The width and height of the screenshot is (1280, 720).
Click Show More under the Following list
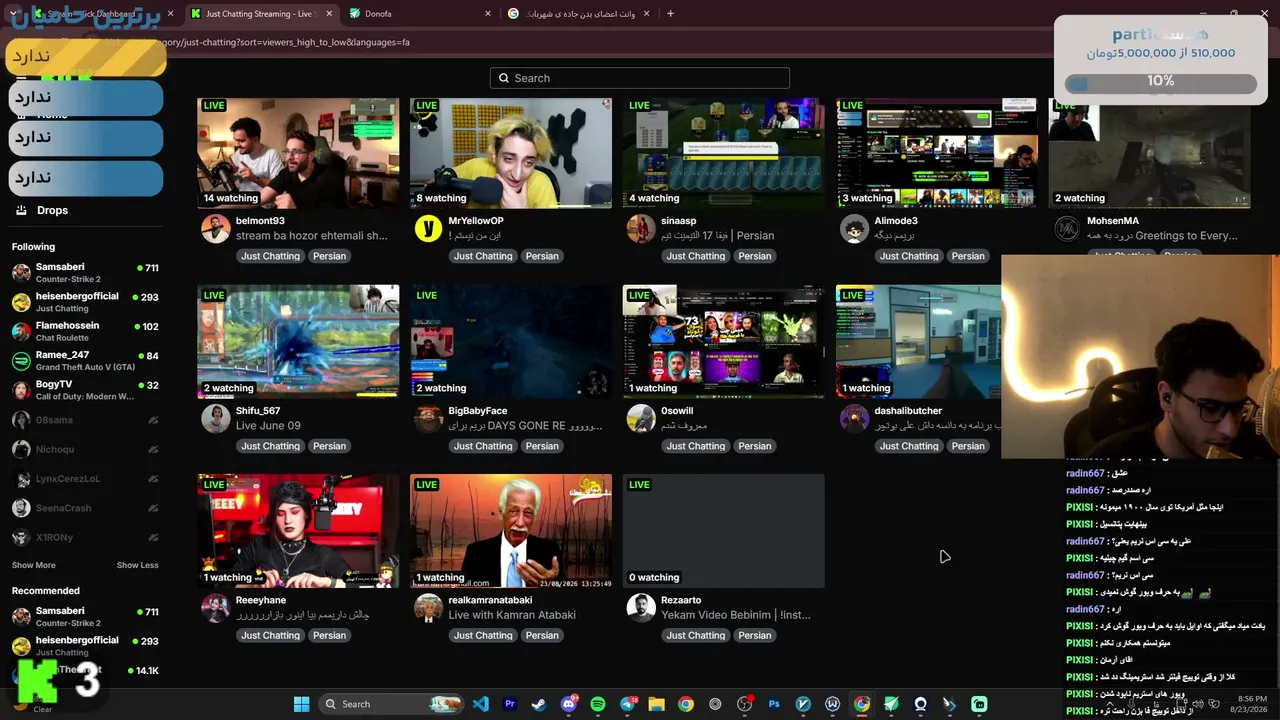pyautogui.click(x=34, y=565)
